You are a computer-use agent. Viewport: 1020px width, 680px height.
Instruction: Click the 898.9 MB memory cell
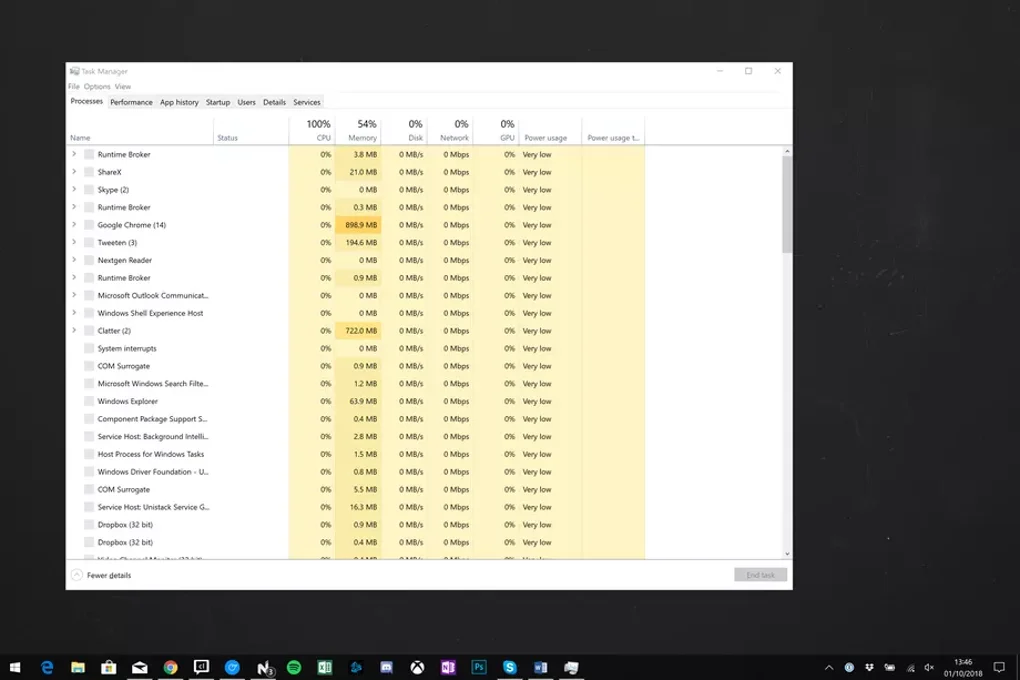tap(358, 225)
